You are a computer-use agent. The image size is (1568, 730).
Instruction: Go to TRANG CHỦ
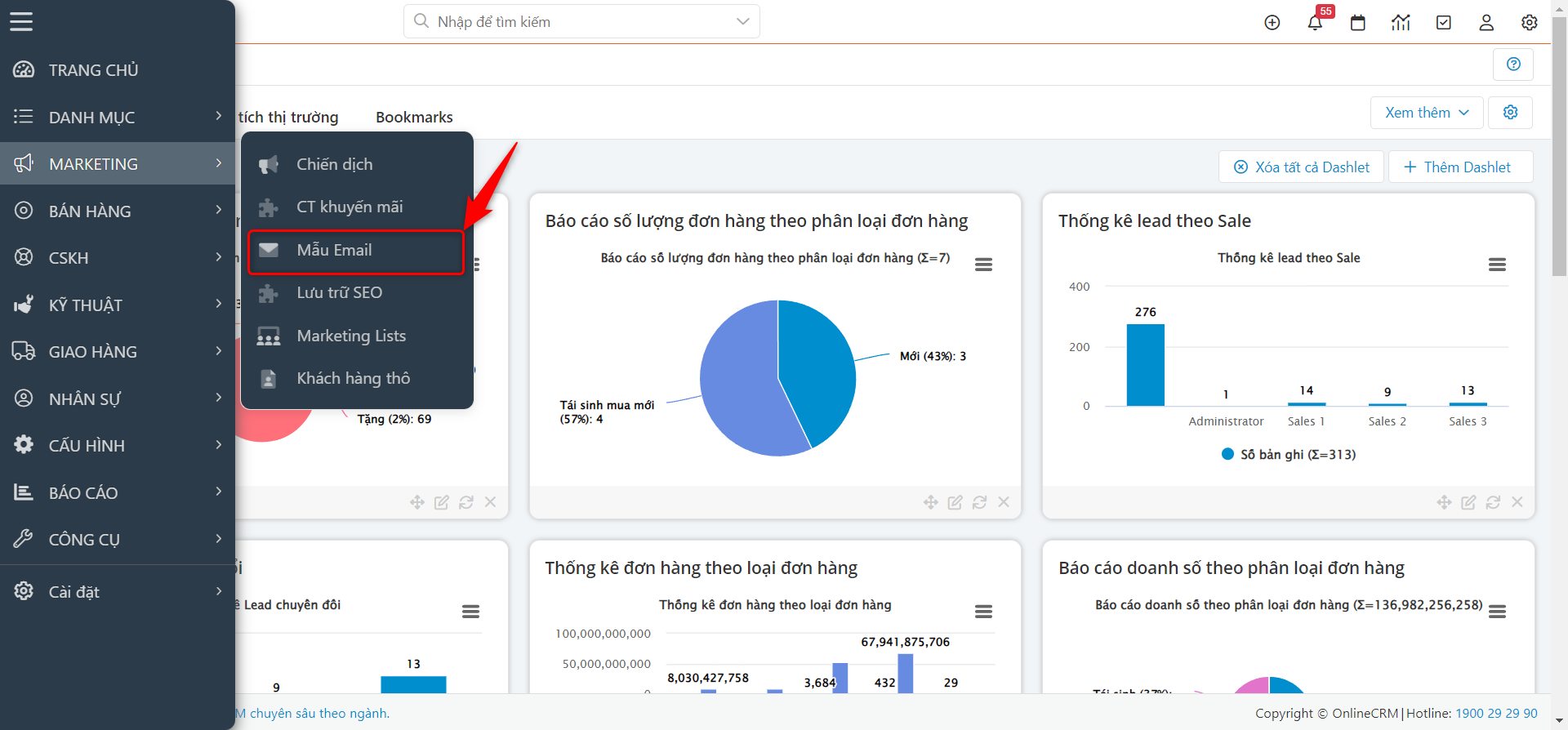(x=118, y=69)
